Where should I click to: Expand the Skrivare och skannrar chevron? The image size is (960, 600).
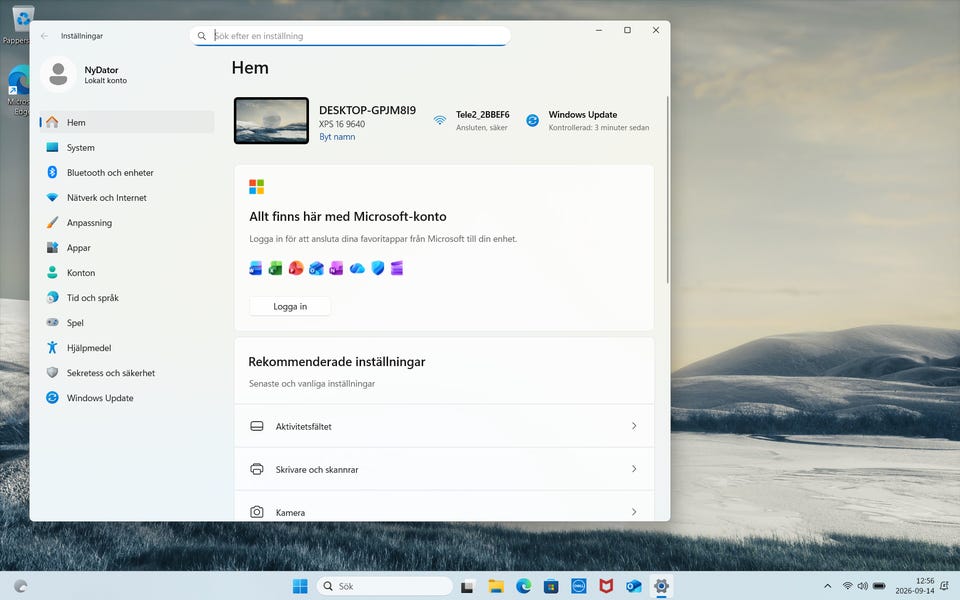[634, 469]
